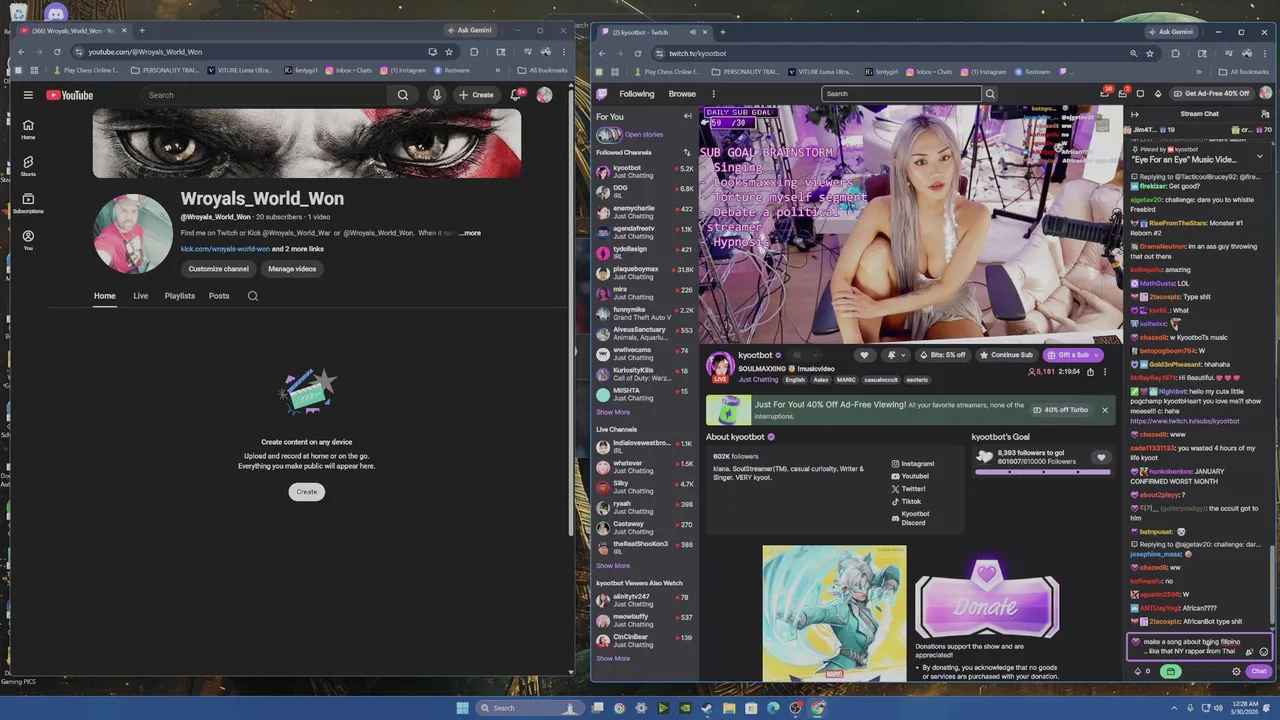
Task: Open YouTube hamburger guide menu
Action: 28,95
